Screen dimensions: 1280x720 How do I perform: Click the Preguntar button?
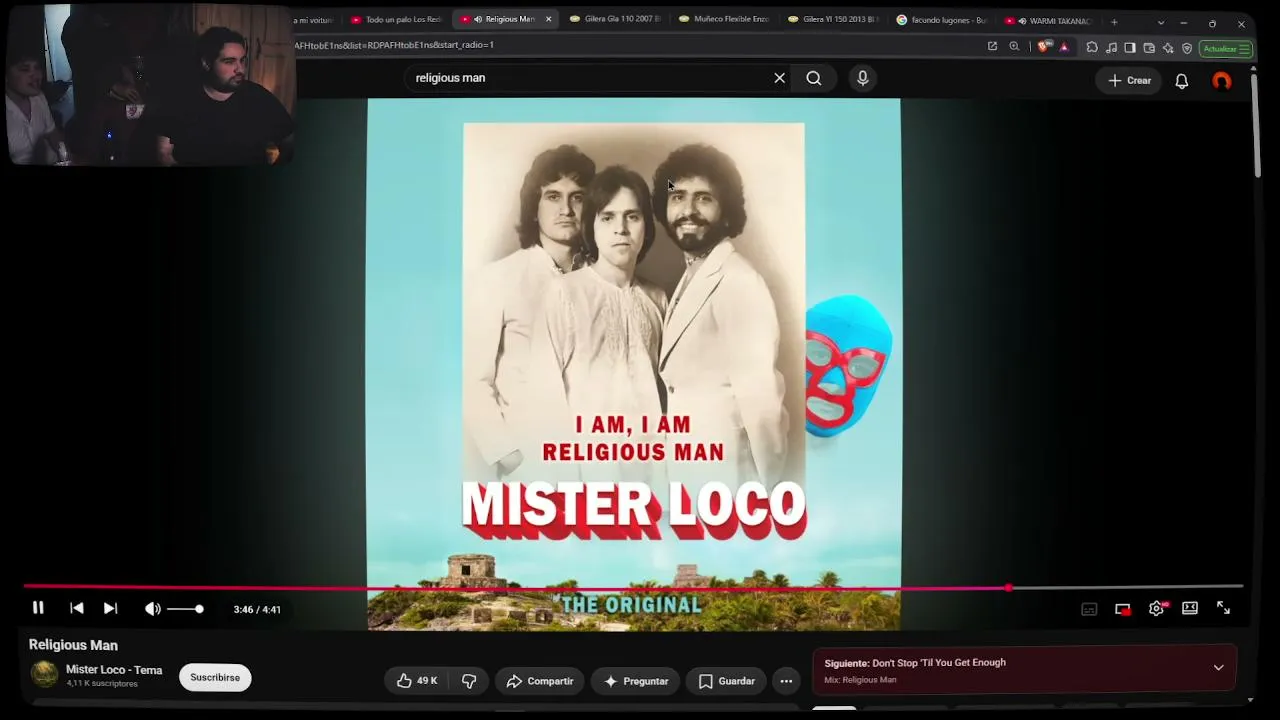[636, 681]
